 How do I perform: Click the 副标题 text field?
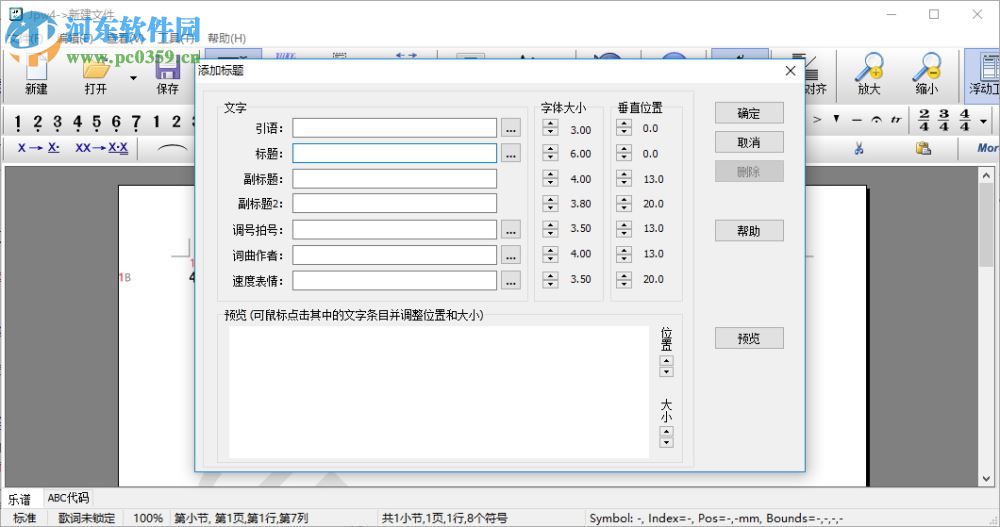click(x=394, y=179)
